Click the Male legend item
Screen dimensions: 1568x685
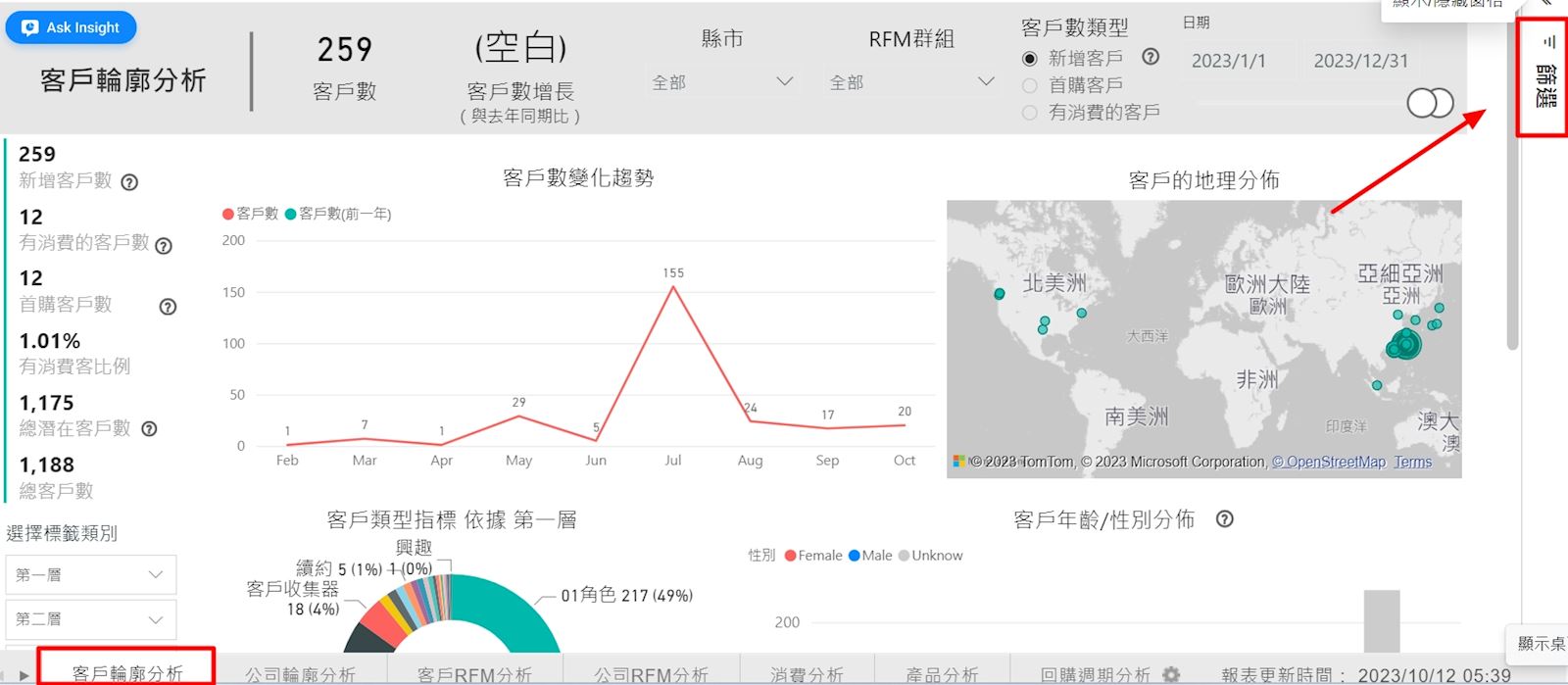(870, 556)
